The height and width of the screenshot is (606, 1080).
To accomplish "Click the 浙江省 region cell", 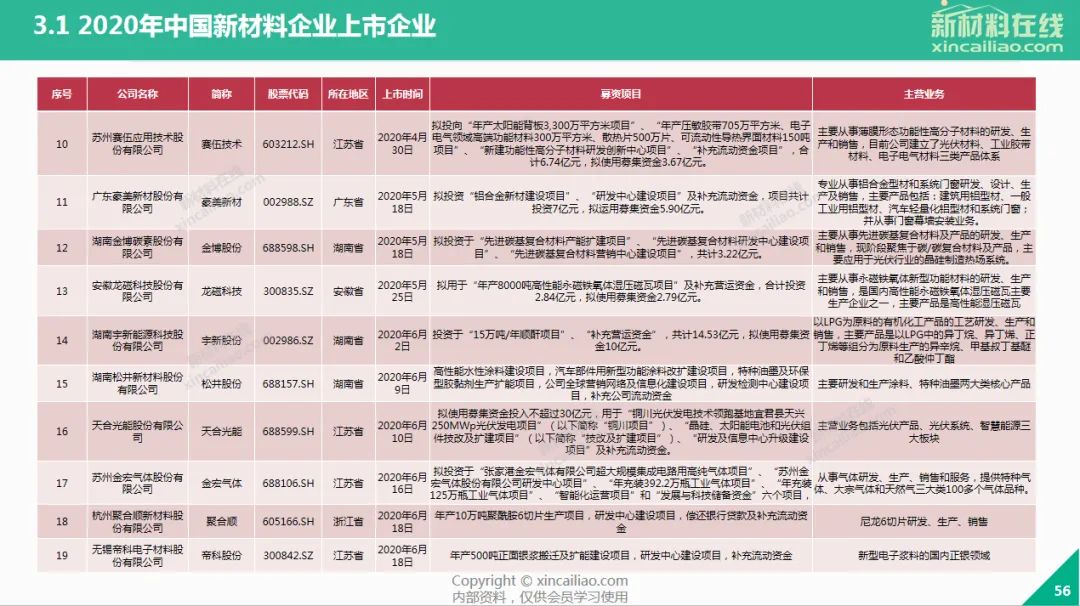I will 348,521.
